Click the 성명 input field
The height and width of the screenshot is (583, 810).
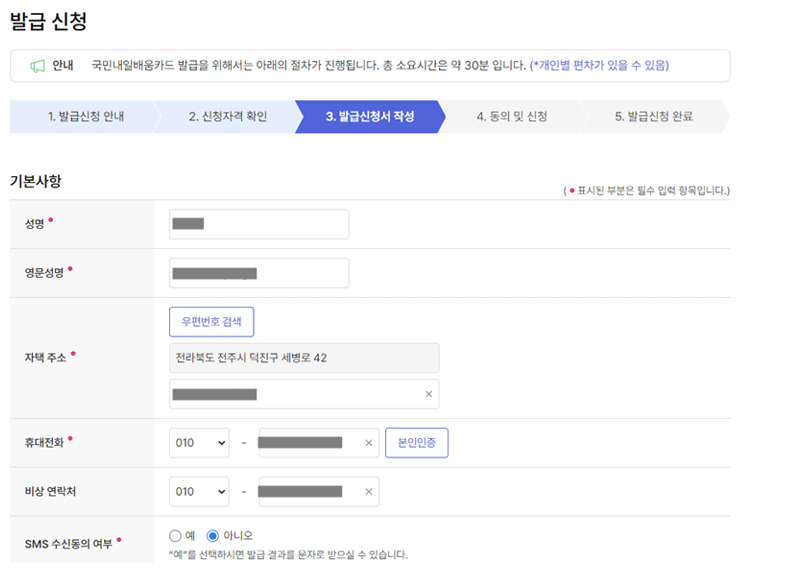pos(259,224)
